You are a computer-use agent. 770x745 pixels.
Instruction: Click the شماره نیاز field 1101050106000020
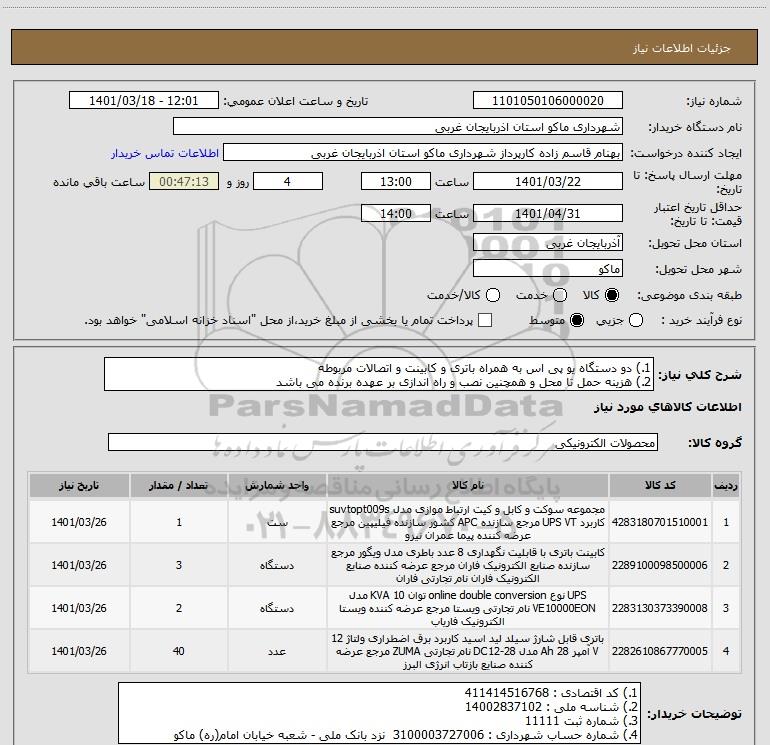(548, 101)
